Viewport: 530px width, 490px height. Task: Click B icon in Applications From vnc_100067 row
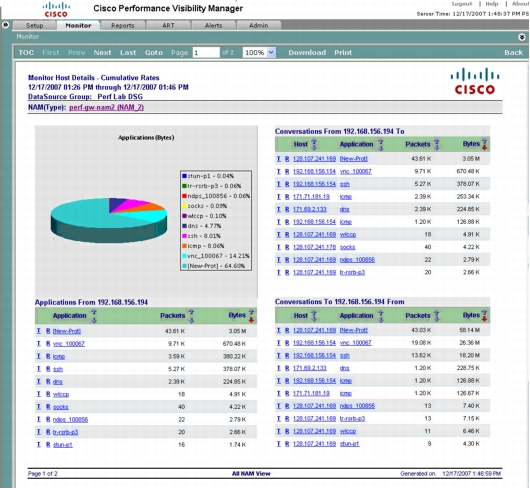coord(48,344)
